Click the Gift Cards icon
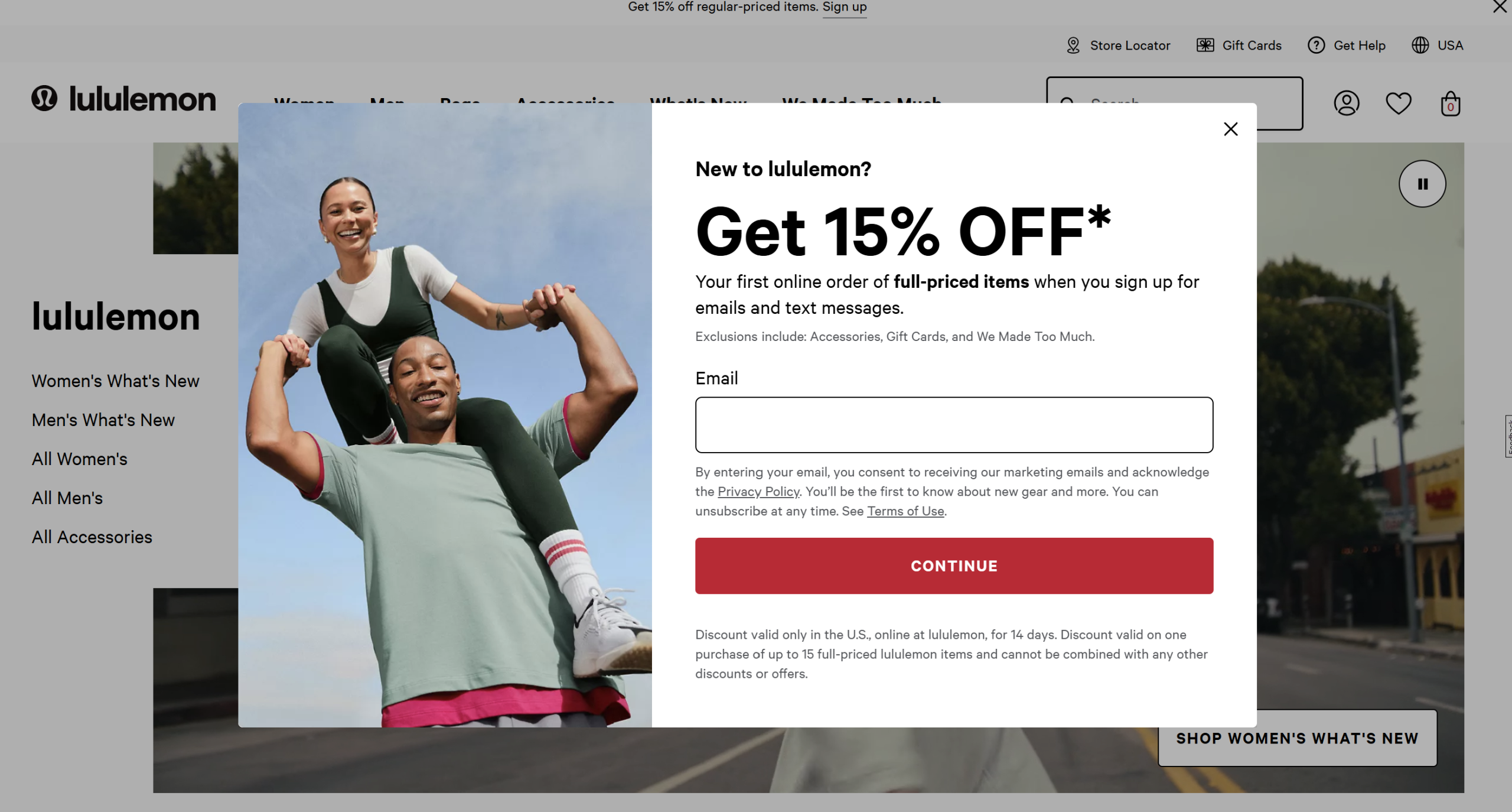This screenshot has height=812, width=1512. (x=1205, y=46)
